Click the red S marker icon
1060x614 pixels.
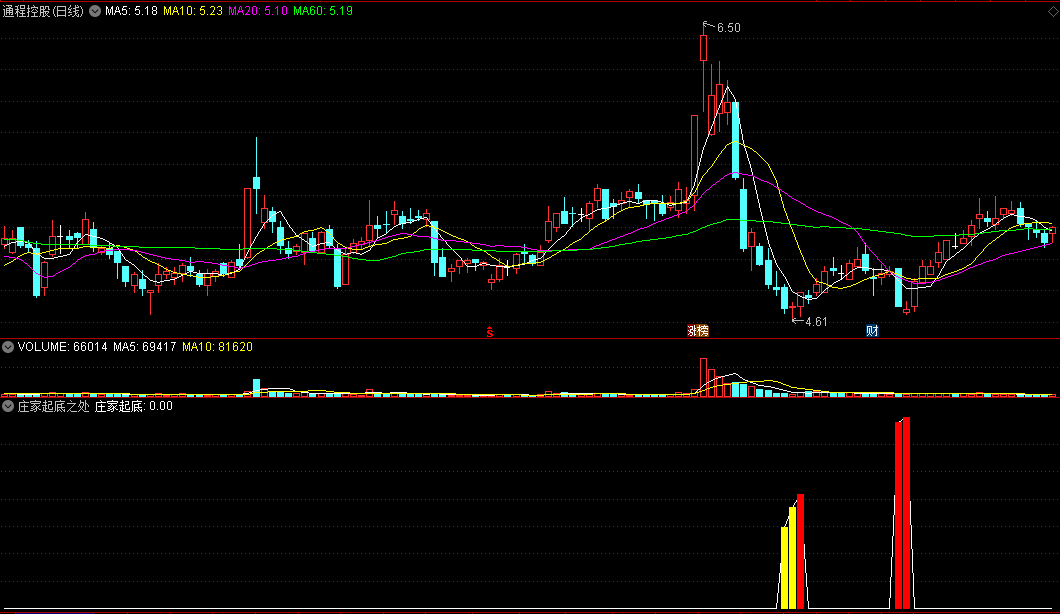(490, 332)
